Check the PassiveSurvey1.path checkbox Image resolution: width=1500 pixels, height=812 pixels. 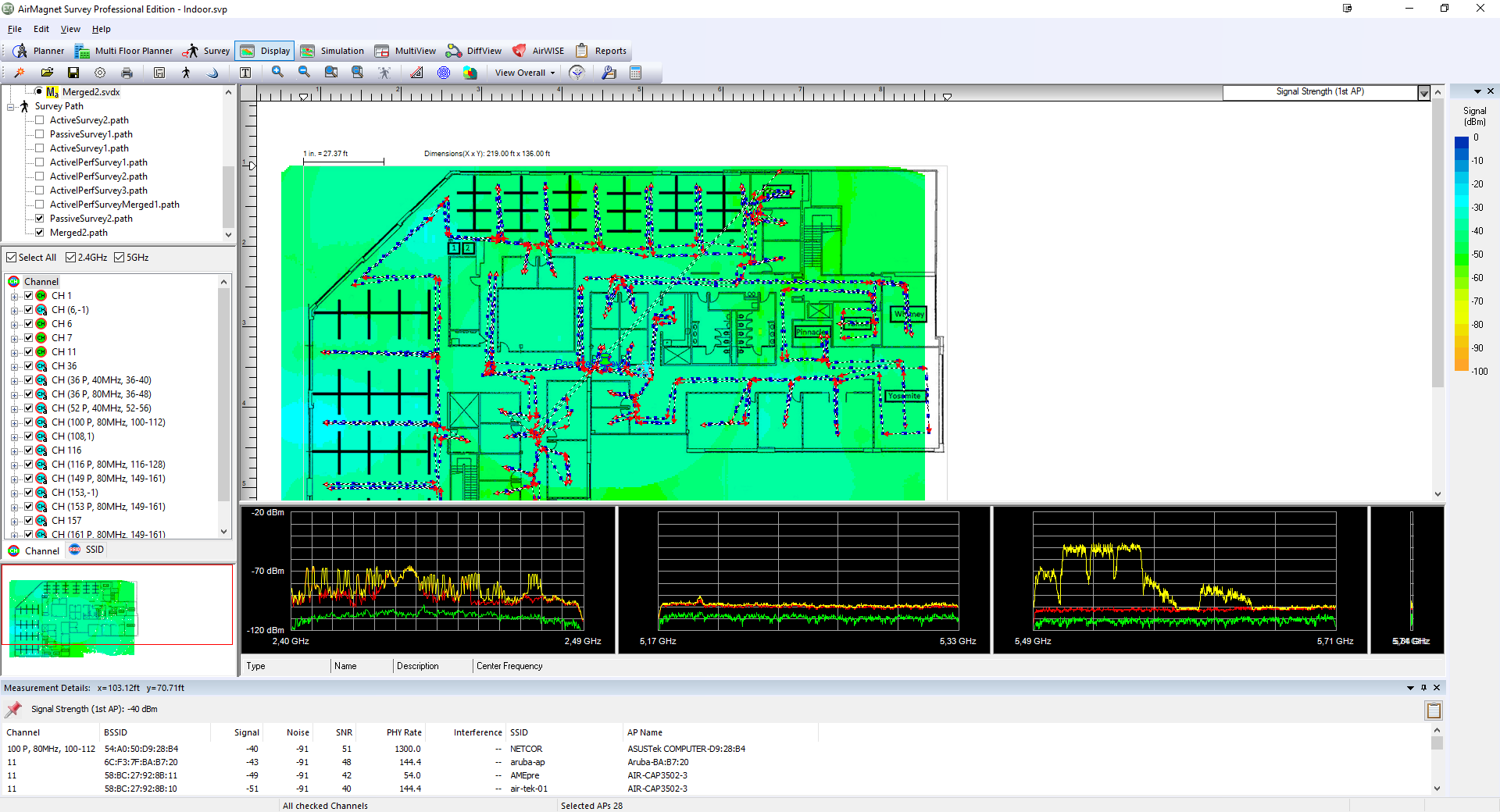(39, 134)
